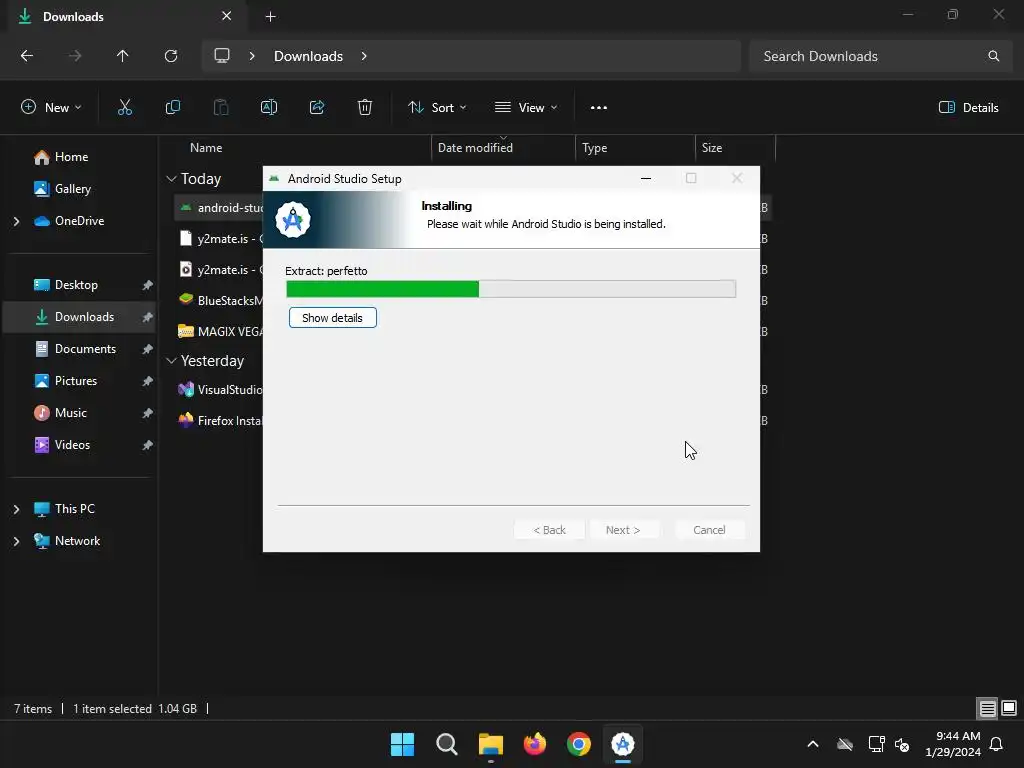Click chevron after Downloads in address bar

click(364, 56)
